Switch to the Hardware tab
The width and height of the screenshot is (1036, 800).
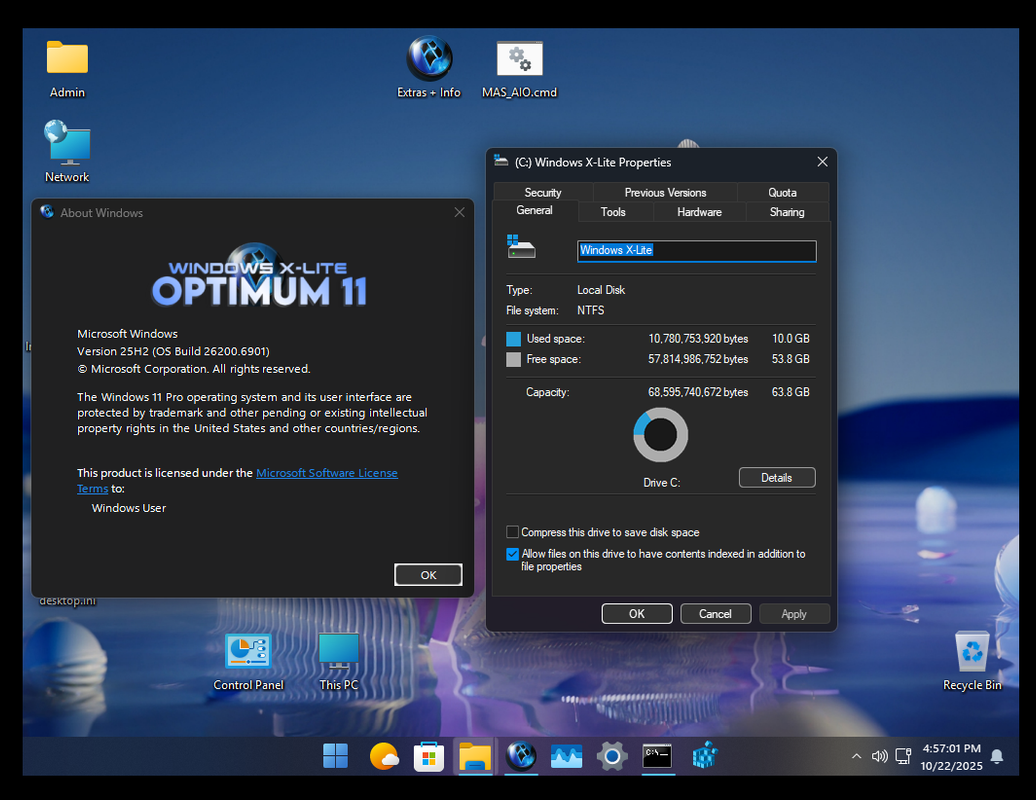[x=699, y=212]
